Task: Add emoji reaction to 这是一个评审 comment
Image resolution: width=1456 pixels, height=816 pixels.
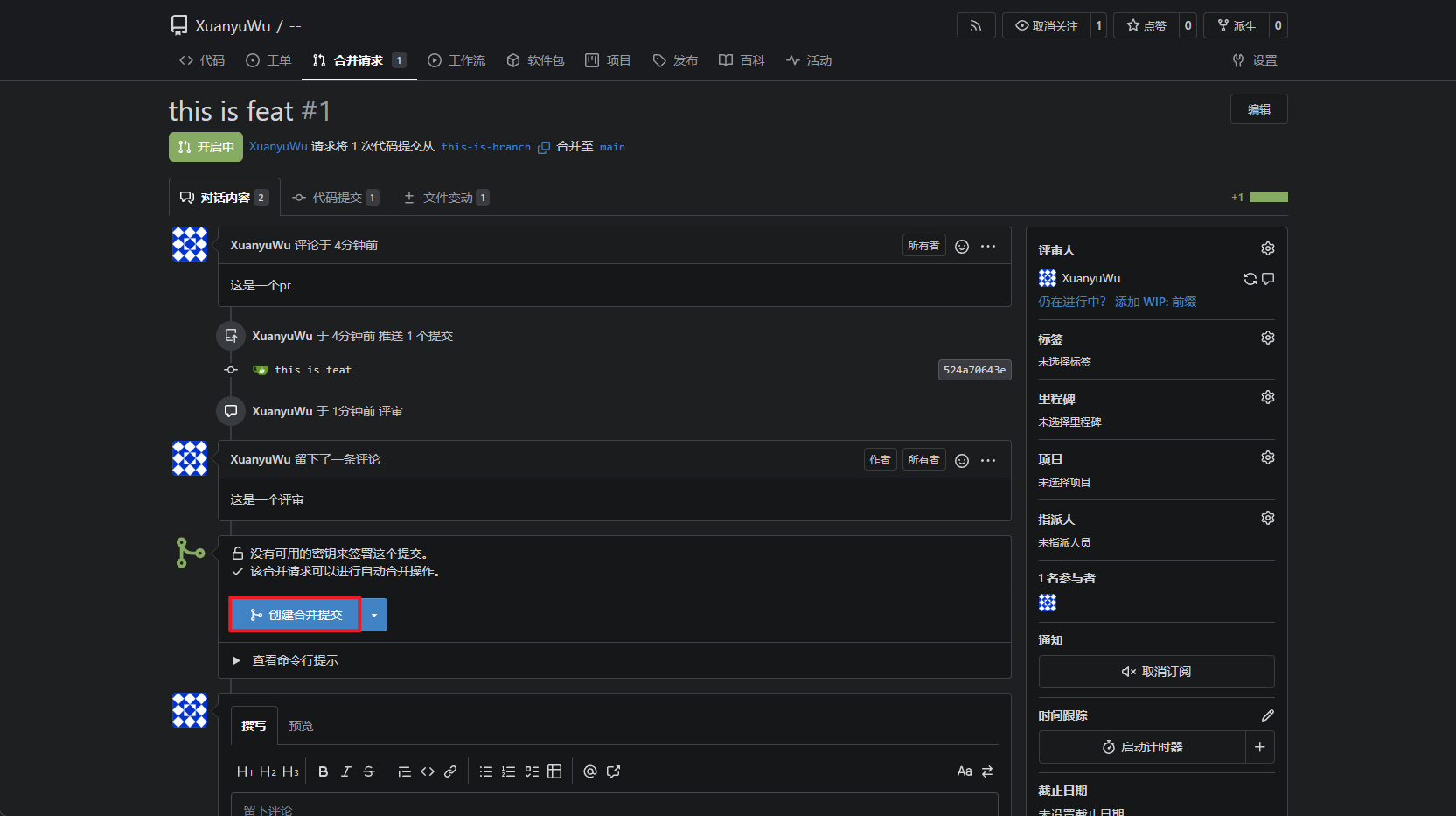Action: point(962,461)
